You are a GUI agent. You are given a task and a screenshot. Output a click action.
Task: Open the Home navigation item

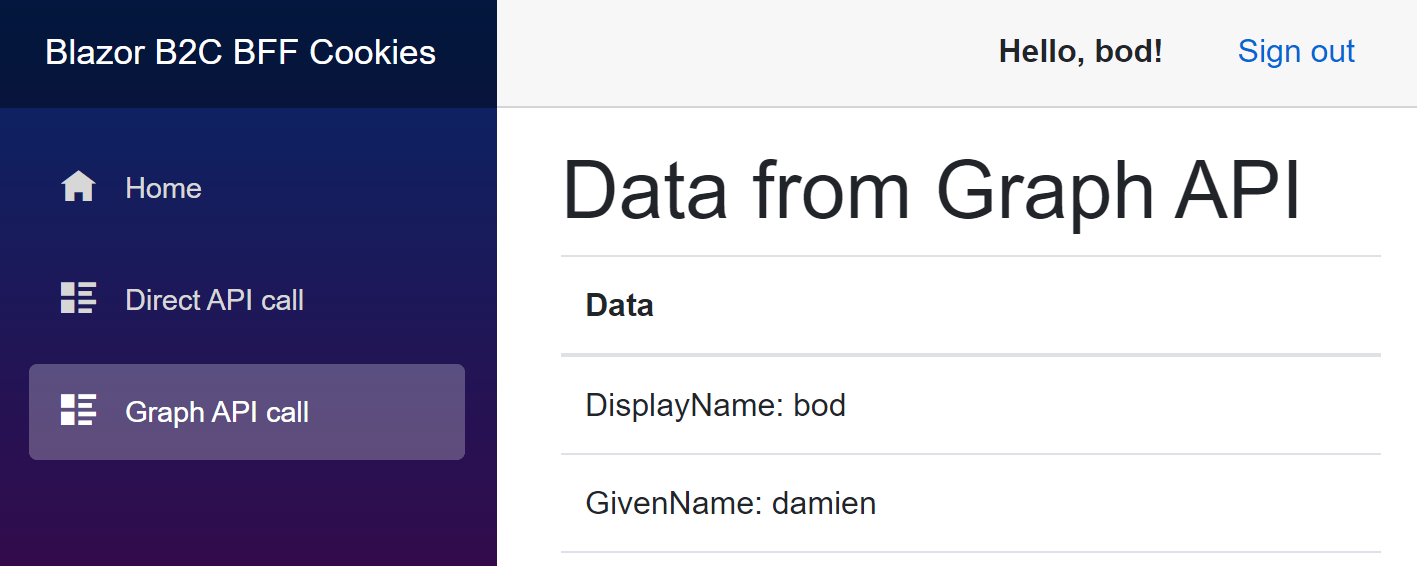(x=163, y=188)
